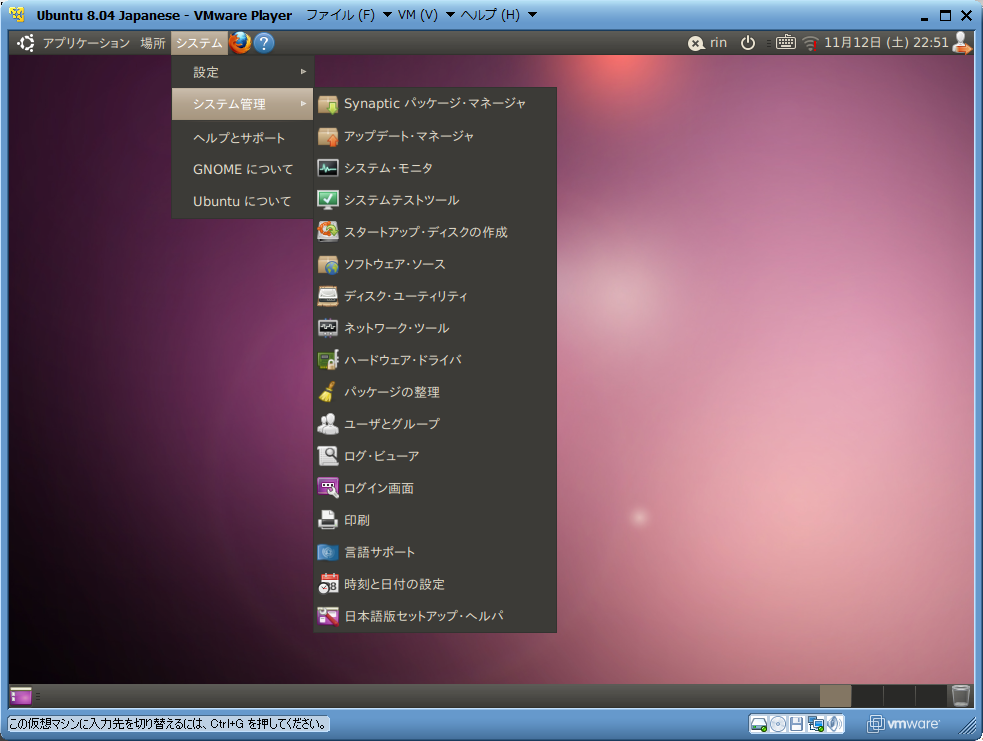Click the date and time clock
983x741 pixels.
coord(886,43)
